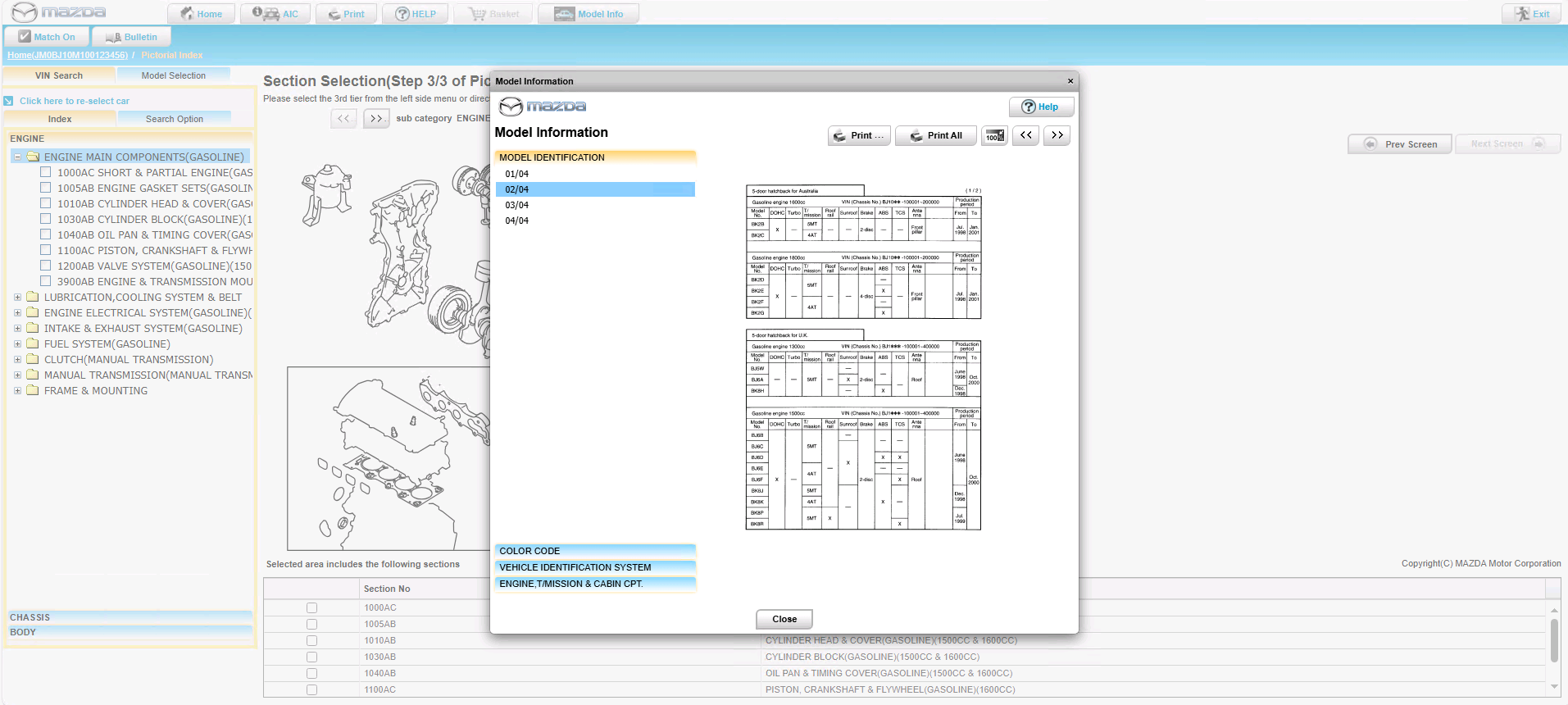Switch to the Model Selection tab
This screenshot has width=1568, height=705.
[174, 75]
